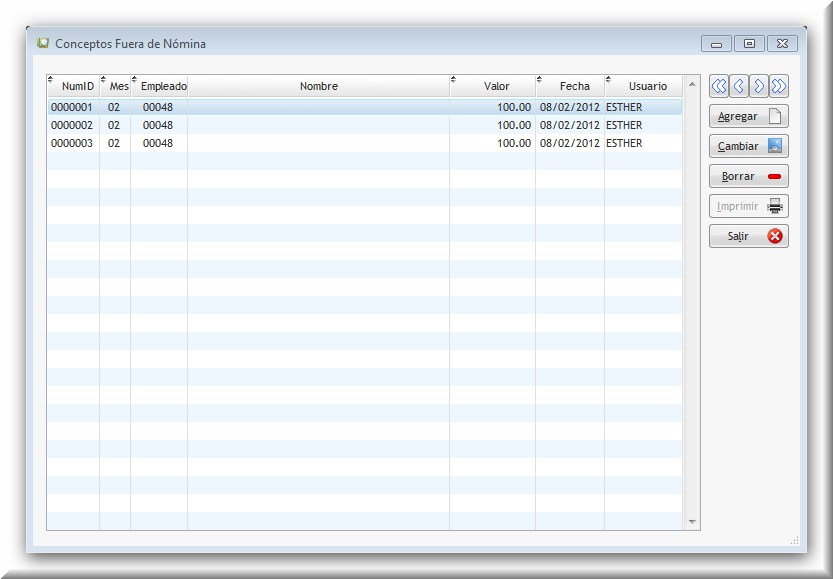This screenshot has height=579, width=833.
Task: Click the Usuario column header
Action: 647,86
